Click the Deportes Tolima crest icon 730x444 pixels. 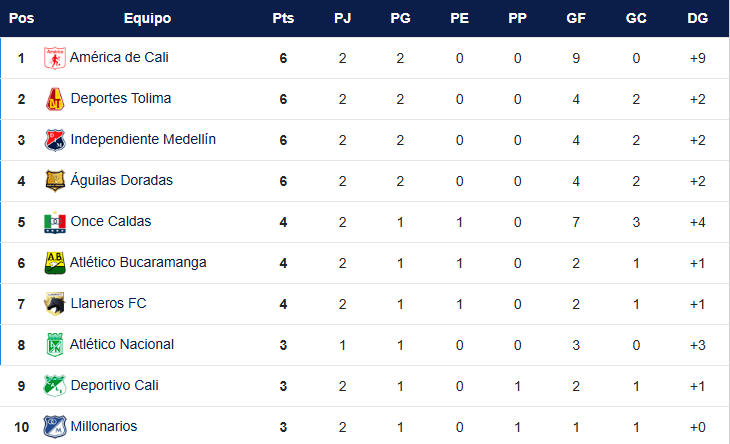[55, 99]
